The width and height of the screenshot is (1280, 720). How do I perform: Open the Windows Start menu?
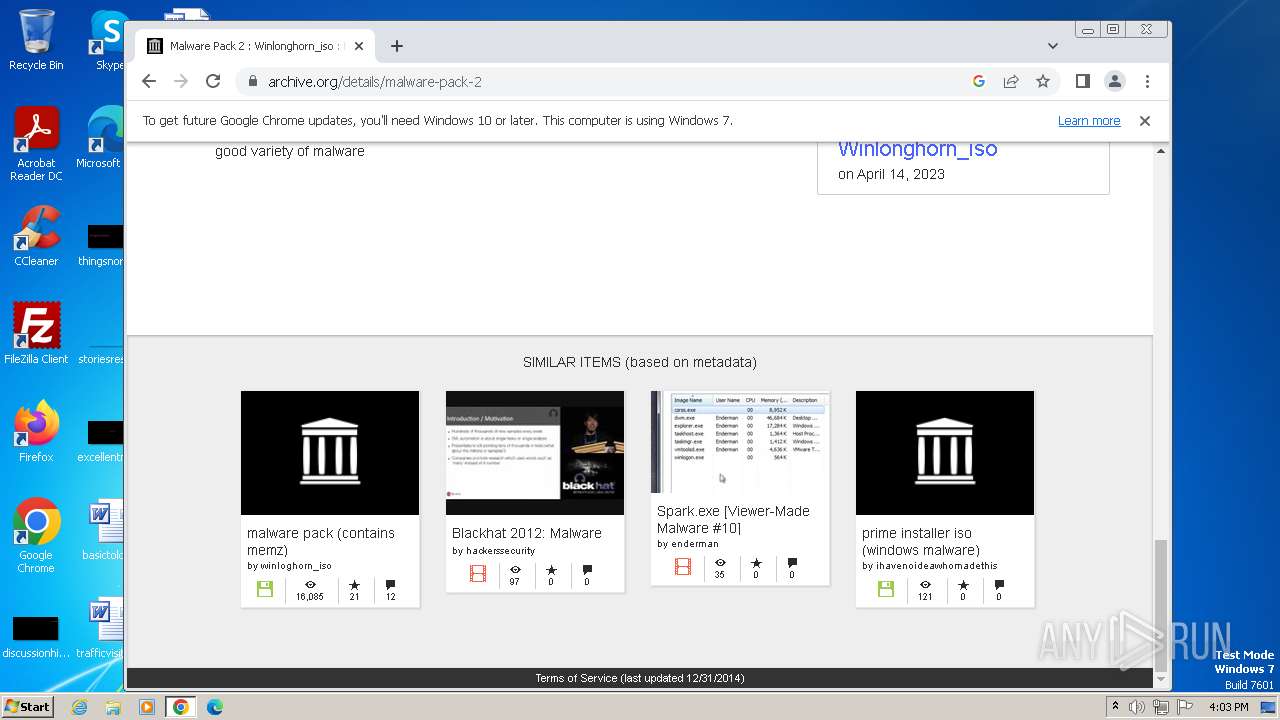tap(27, 706)
